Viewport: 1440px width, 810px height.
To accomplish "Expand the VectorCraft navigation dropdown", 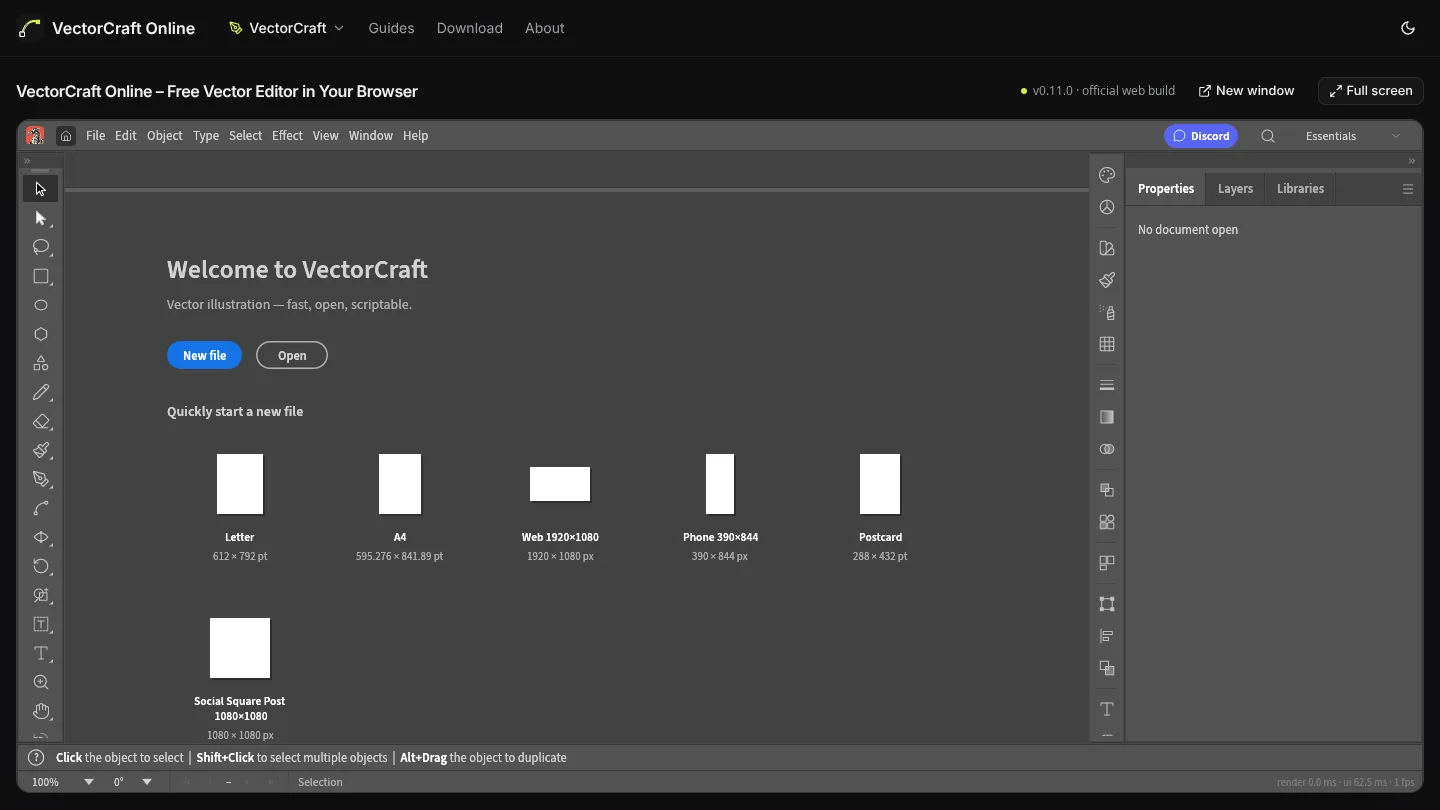I will click(x=287, y=28).
